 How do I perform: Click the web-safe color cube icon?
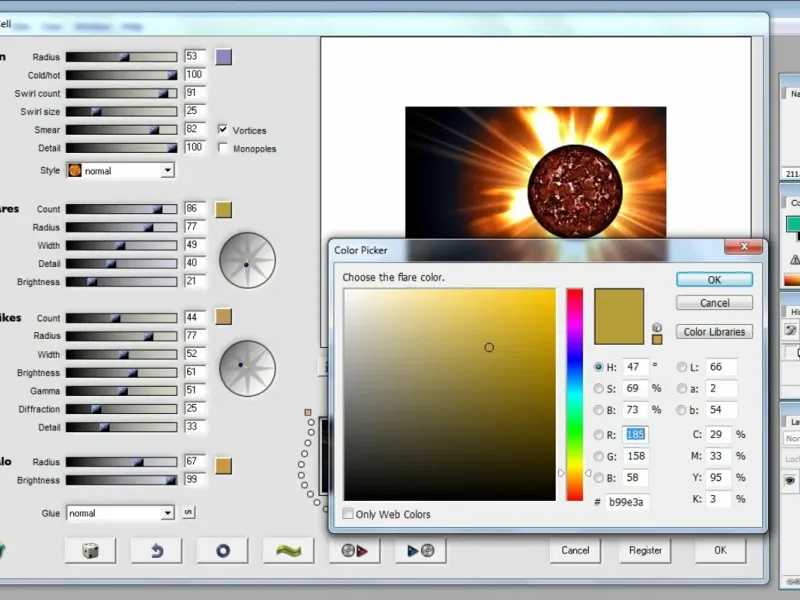pyautogui.click(x=657, y=327)
